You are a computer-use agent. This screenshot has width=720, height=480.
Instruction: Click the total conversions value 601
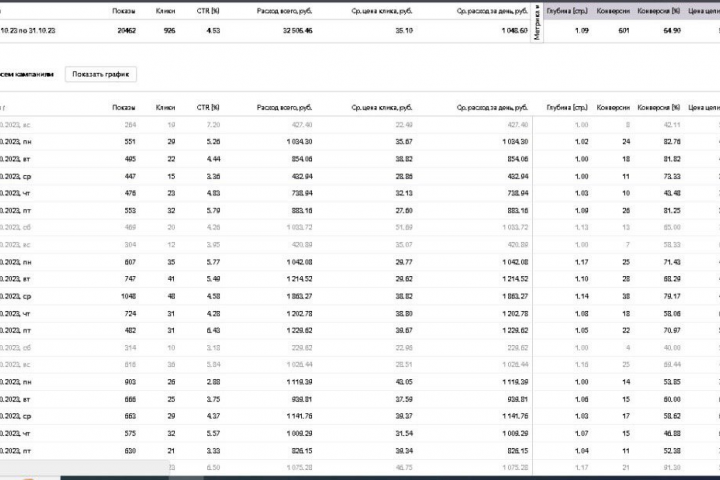coord(624,31)
